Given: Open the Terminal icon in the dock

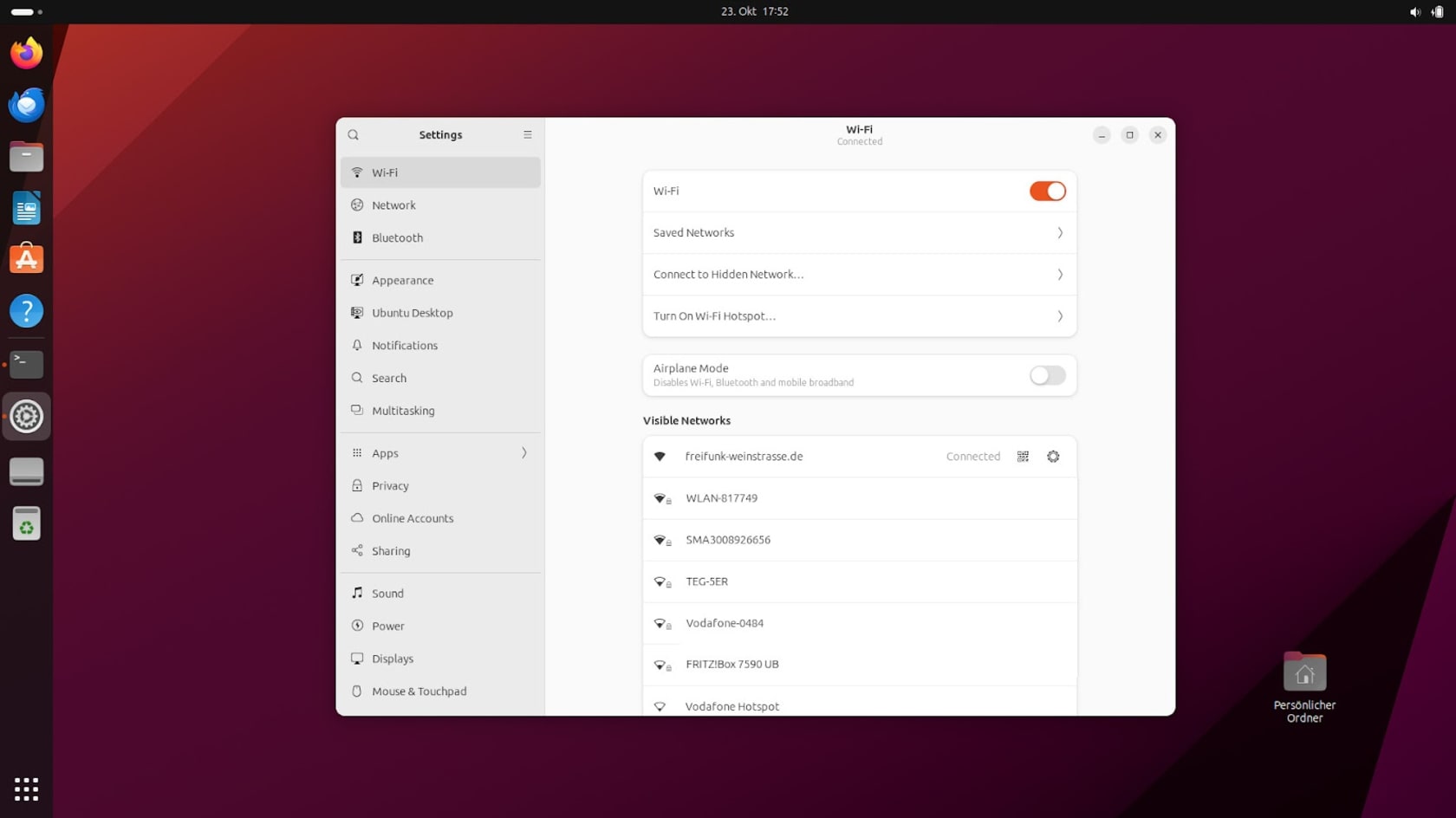Looking at the screenshot, I should (x=26, y=364).
